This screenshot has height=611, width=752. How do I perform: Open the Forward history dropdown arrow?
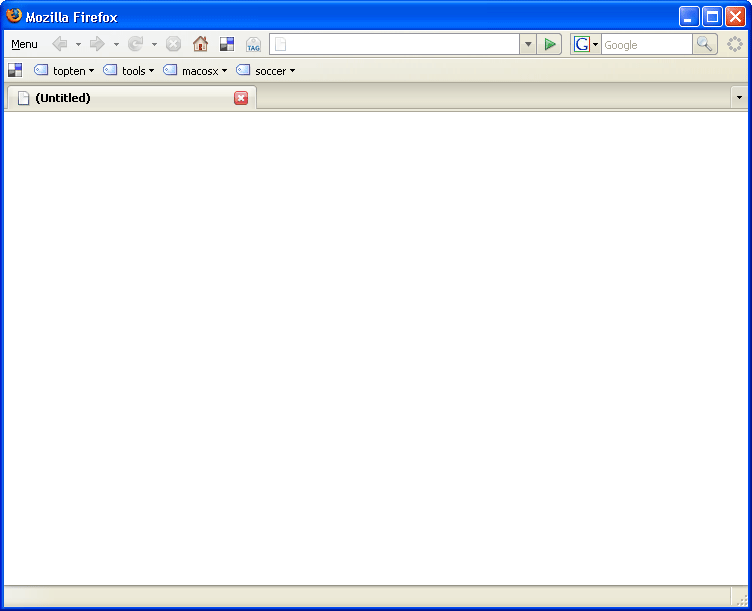tap(116, 45)
